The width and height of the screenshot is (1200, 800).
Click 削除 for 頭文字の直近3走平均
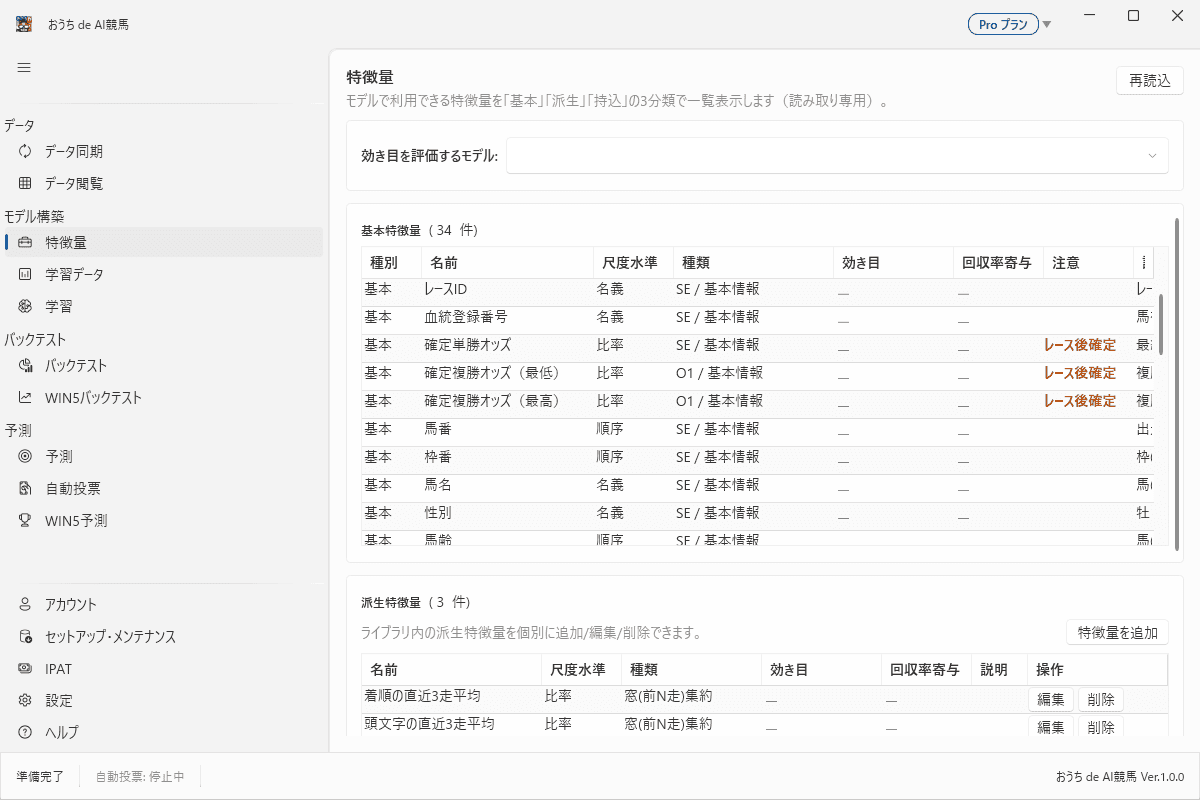(x=1100, y=727)
